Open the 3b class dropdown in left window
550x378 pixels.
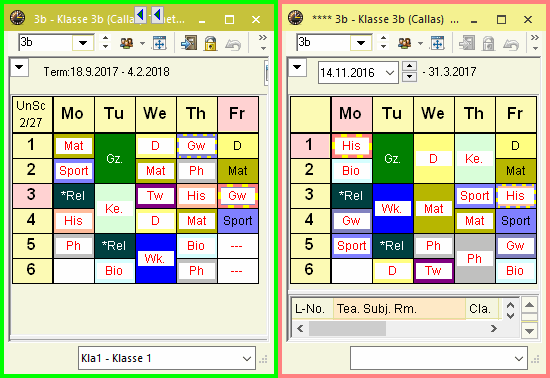[x=83, y=43]
